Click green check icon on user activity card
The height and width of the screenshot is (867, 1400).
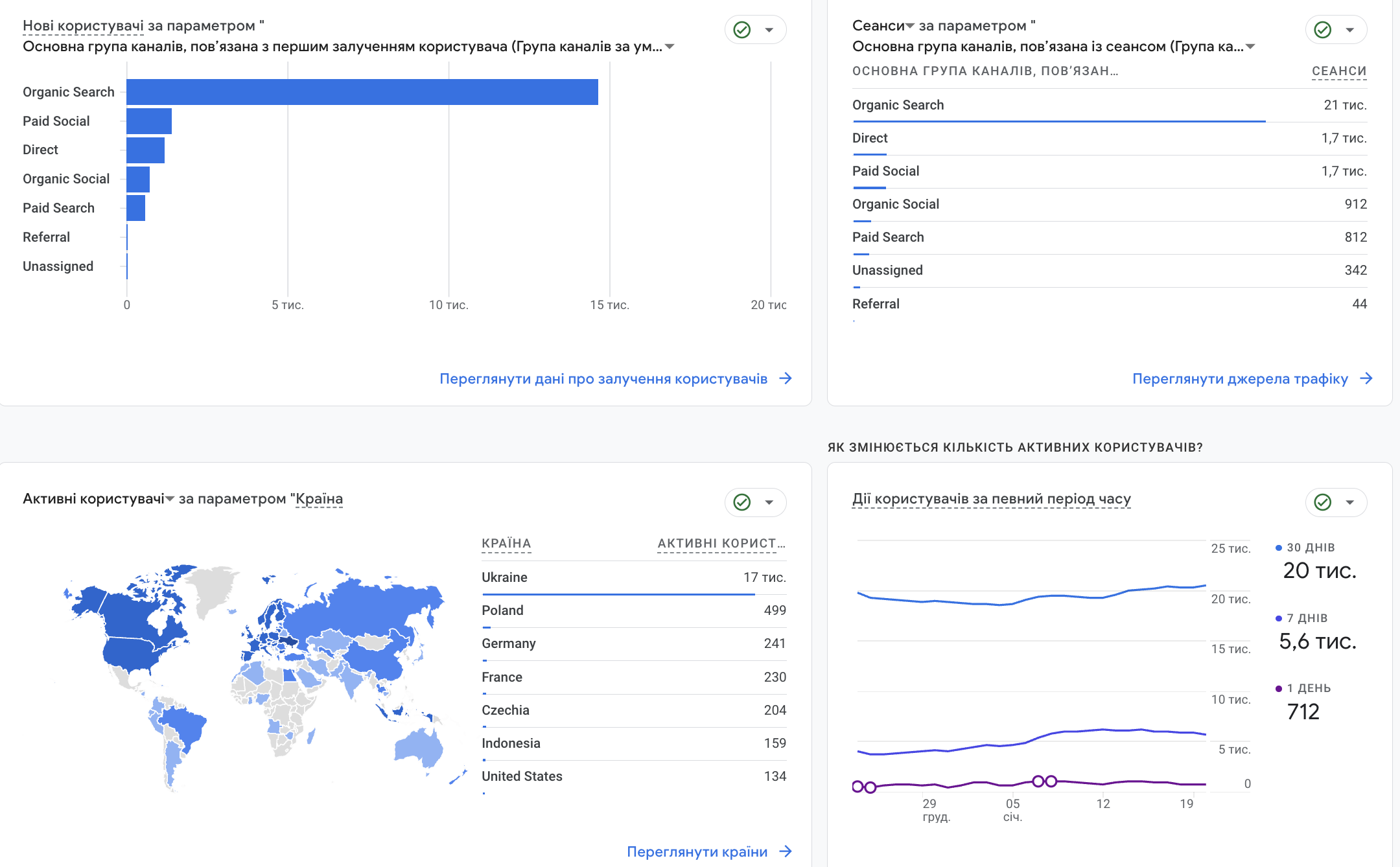click(1322, 502)
